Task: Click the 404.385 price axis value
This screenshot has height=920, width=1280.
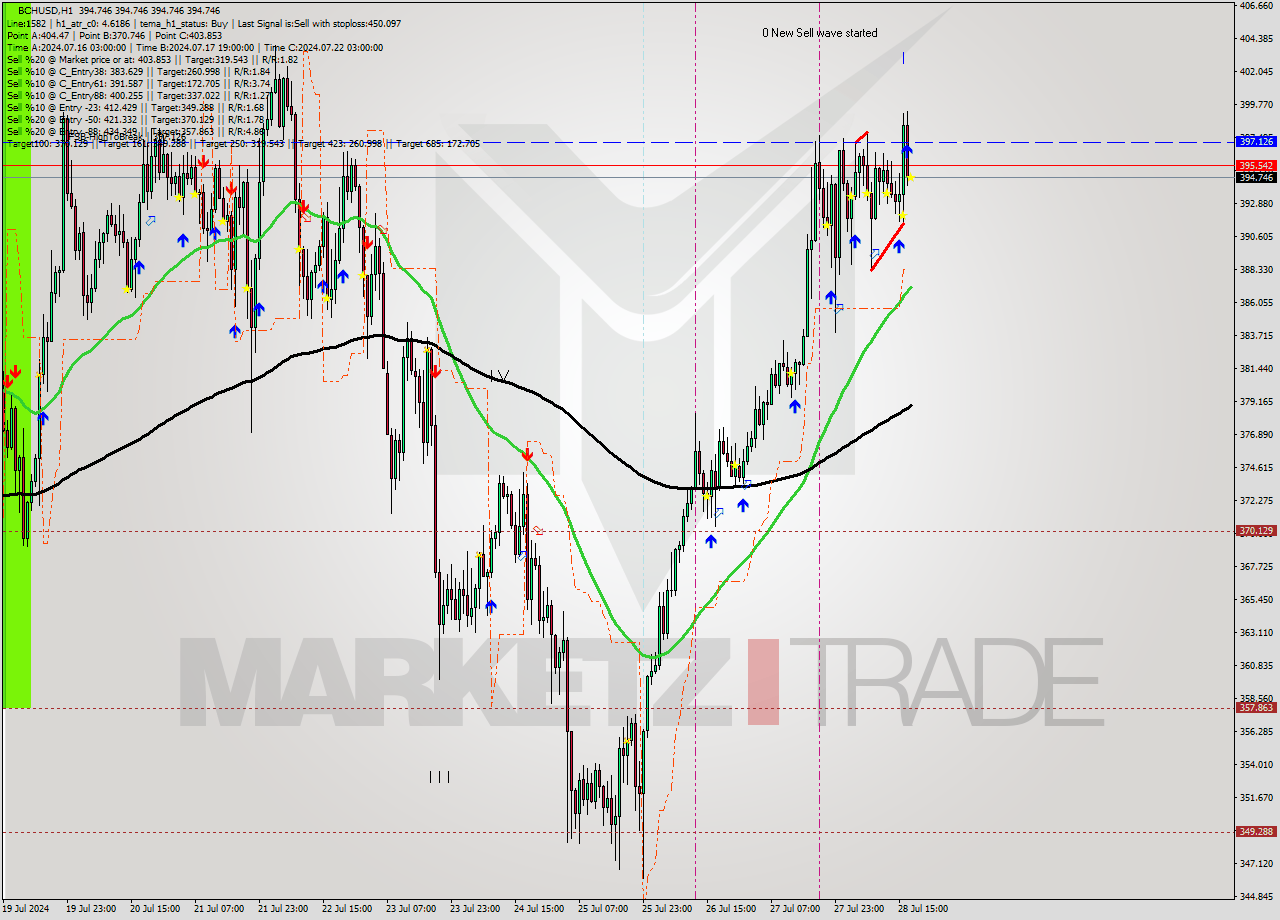Action: tap(1255, 38)
